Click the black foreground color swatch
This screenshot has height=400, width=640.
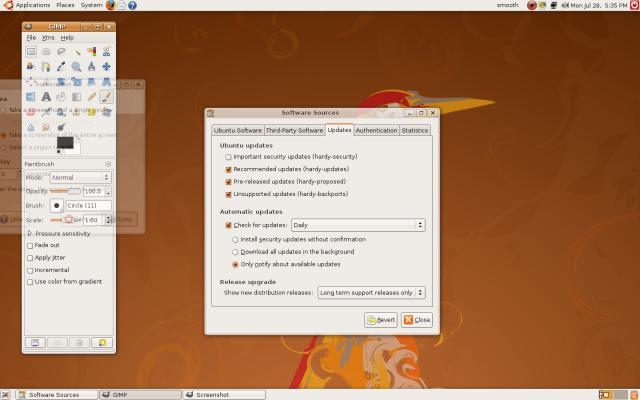tap(65, 142)
